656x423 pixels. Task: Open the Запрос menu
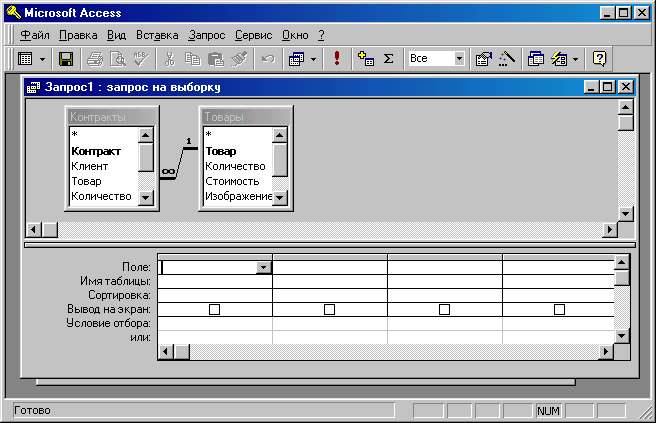coord(206,35)
